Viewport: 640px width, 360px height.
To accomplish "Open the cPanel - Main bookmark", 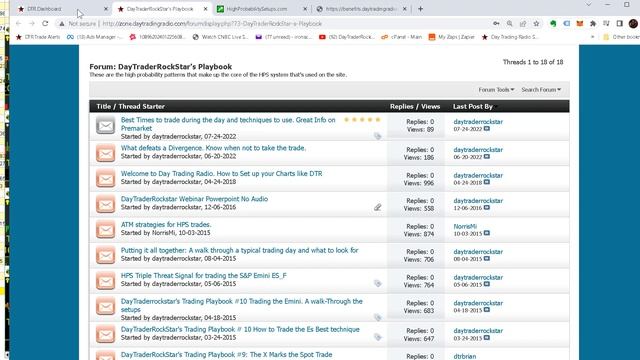I will 402,37.
